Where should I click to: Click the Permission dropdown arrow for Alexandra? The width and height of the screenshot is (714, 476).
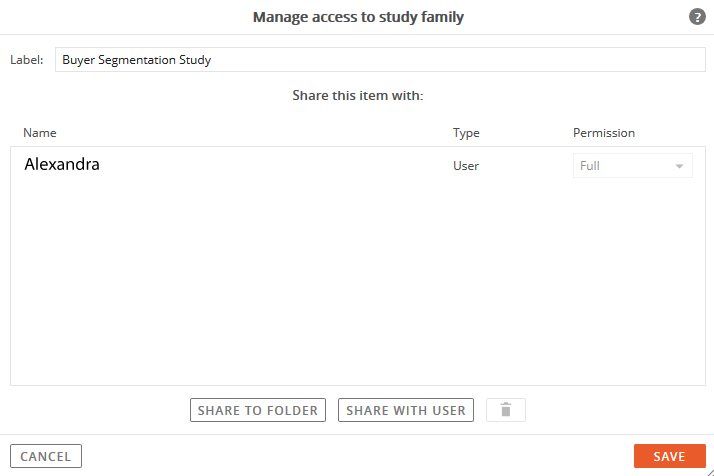tap(679, 166)
